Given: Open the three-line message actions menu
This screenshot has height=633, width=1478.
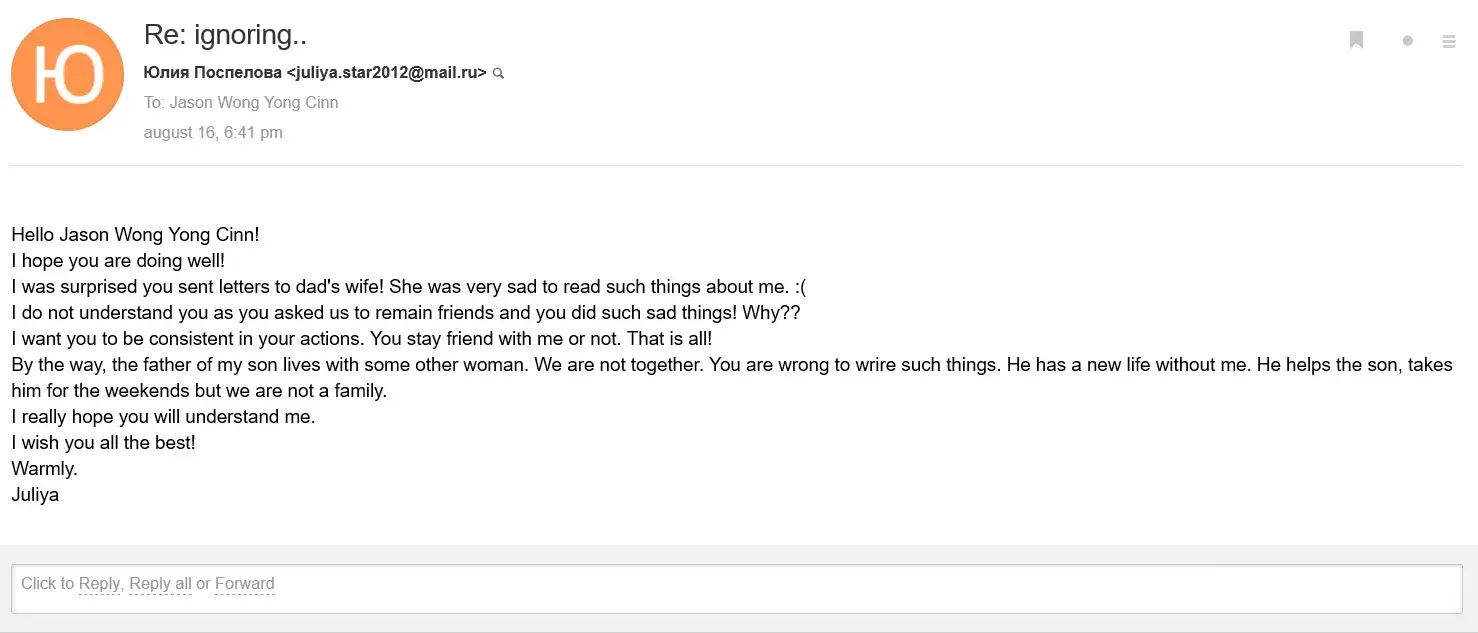Looking at the screenshot, I should coord(1448,41).
